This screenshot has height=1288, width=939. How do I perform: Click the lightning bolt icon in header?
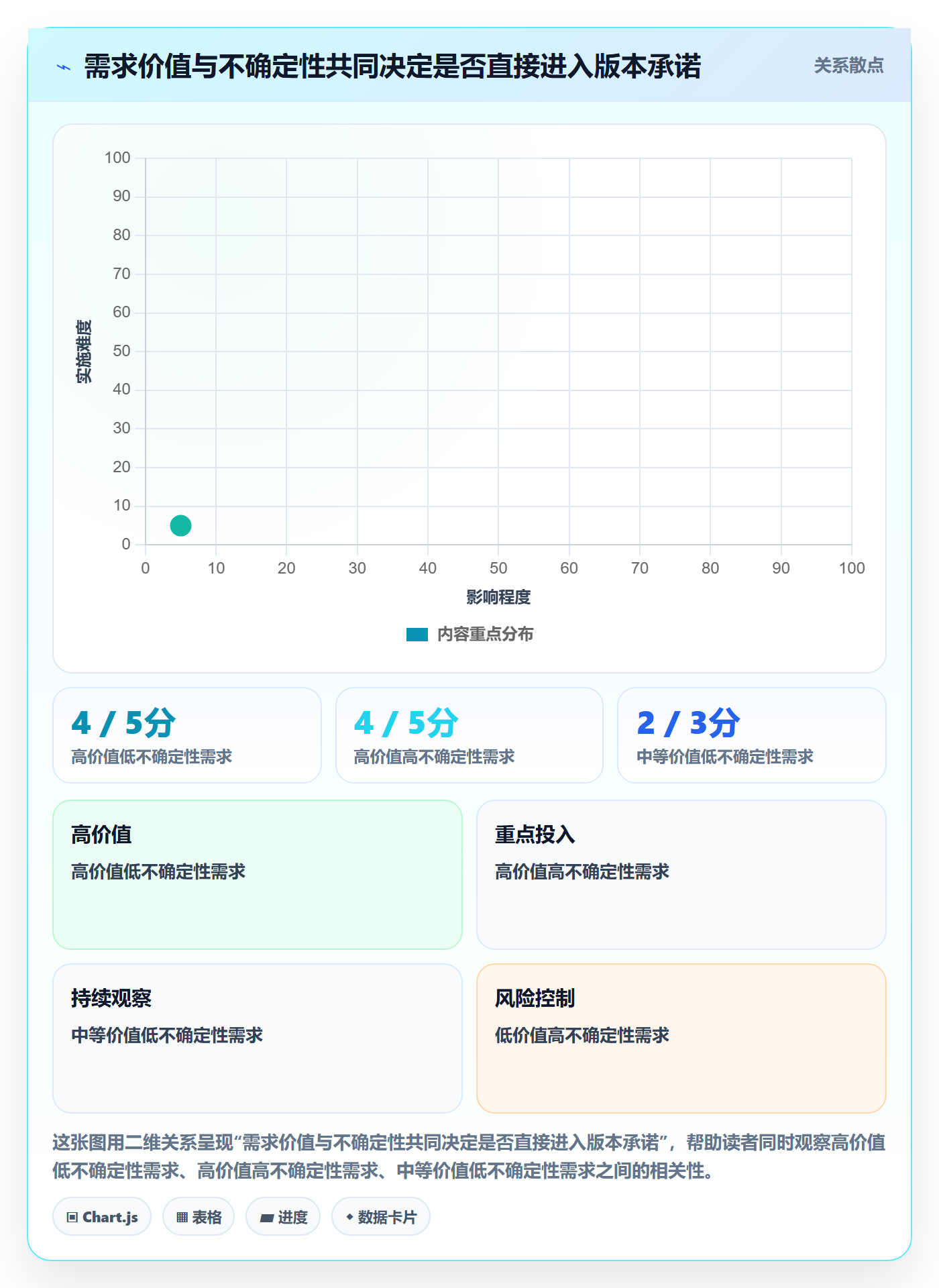[64, 67]
